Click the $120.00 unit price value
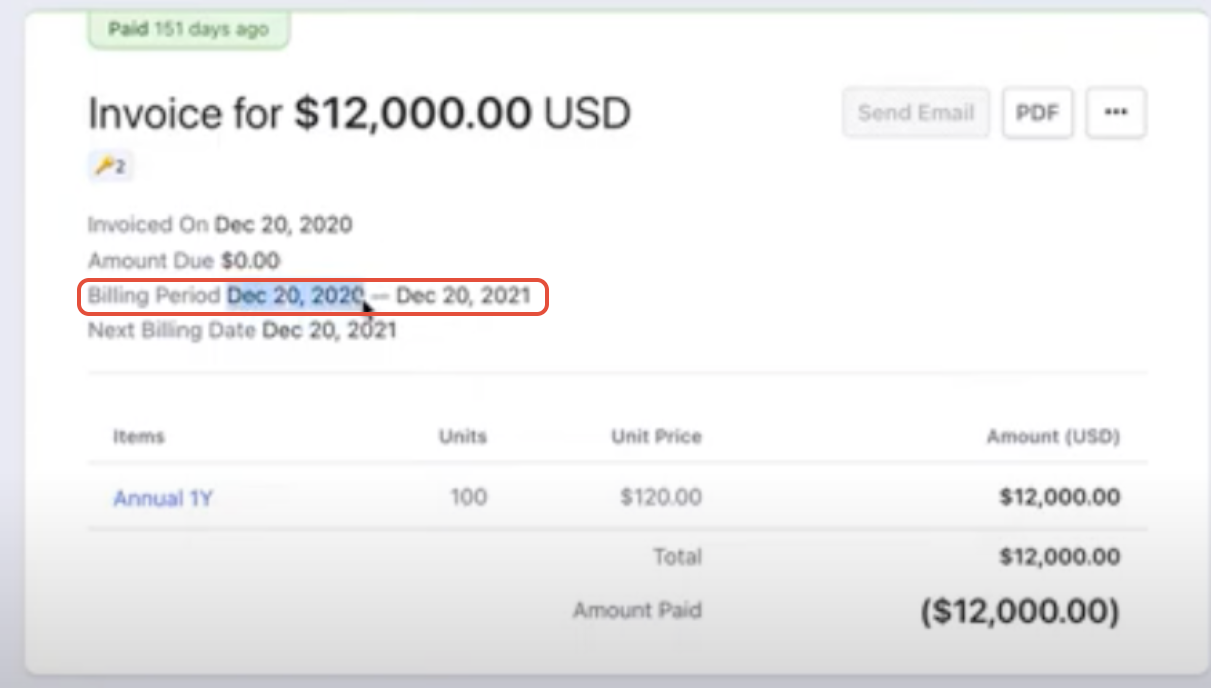This screenshot has width=1211, height=688. click(661, 497)
